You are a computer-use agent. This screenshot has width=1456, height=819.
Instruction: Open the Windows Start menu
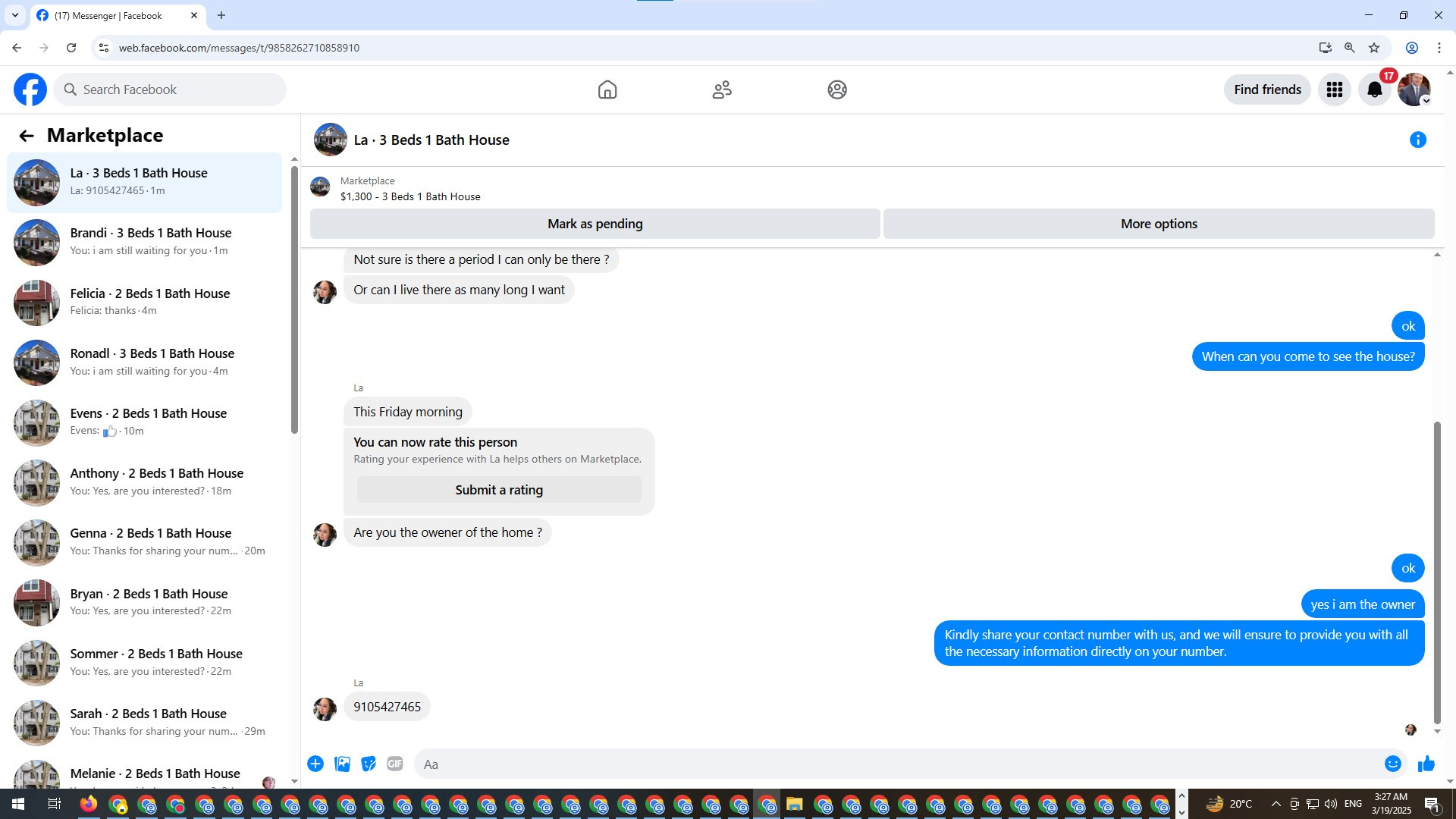(x=18, y=804)
